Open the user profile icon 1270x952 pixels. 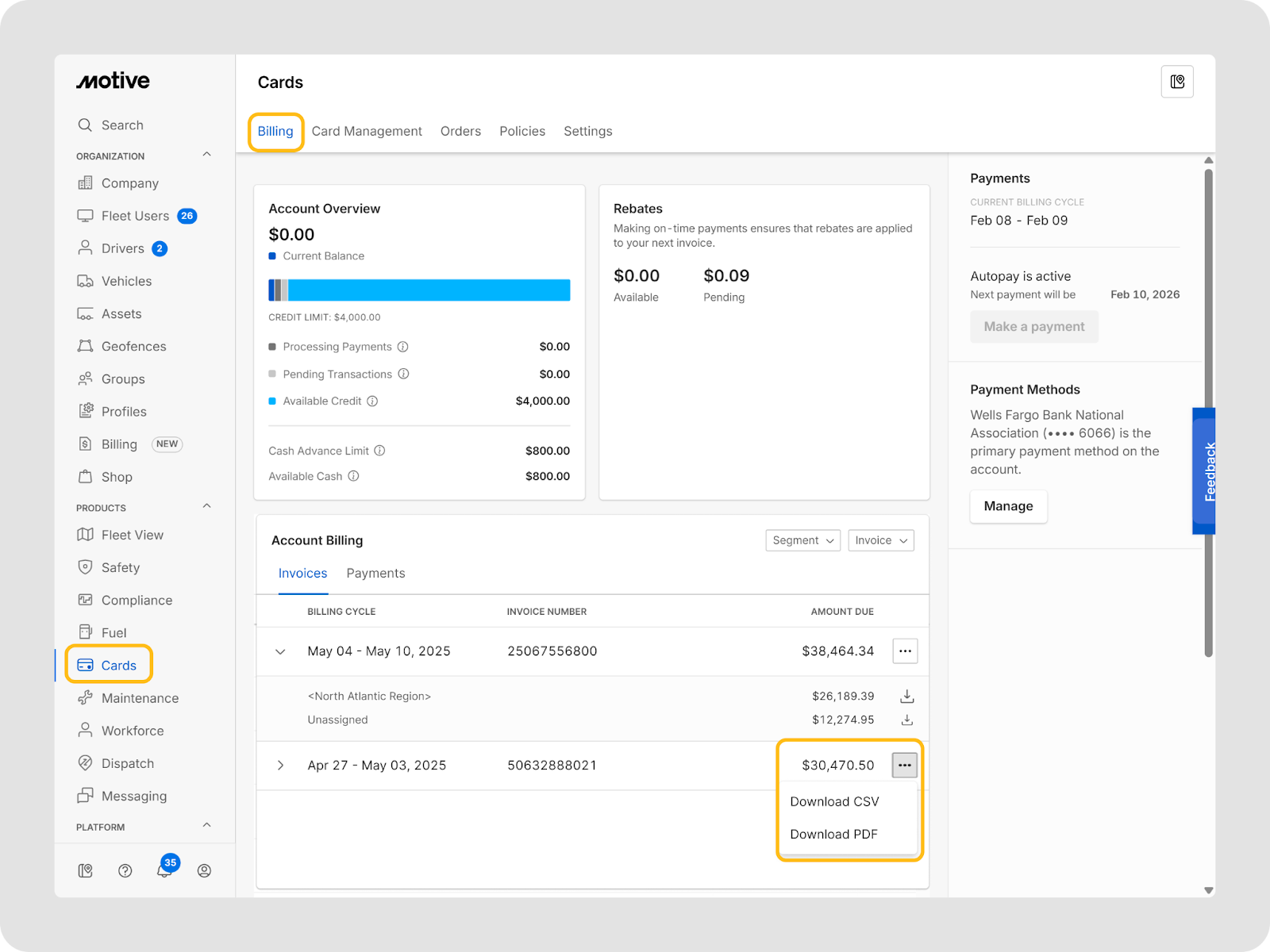(x=204, y=870)
